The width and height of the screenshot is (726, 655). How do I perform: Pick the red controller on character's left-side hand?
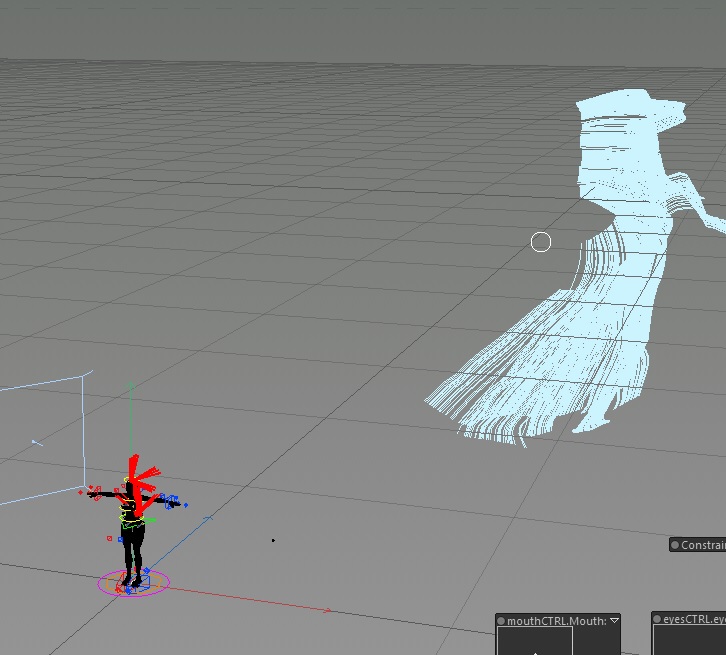pyautogui.click(x=96, y=493)
